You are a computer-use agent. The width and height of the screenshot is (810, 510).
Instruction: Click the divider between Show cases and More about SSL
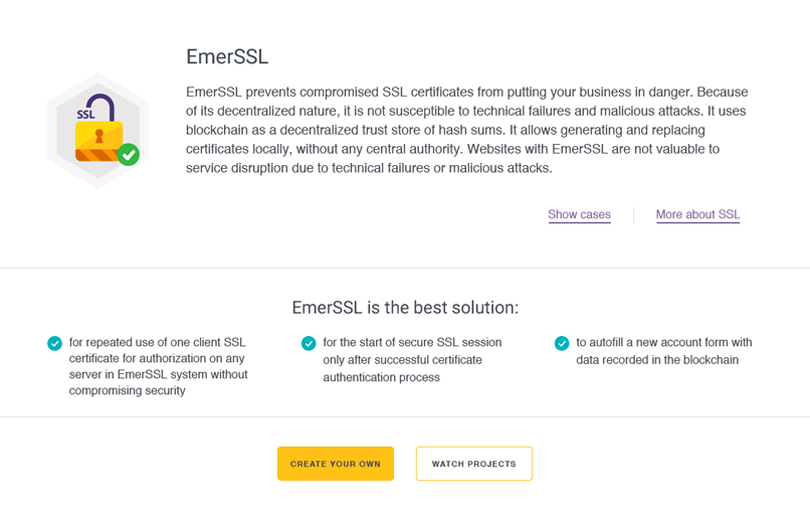click(633, 215)
